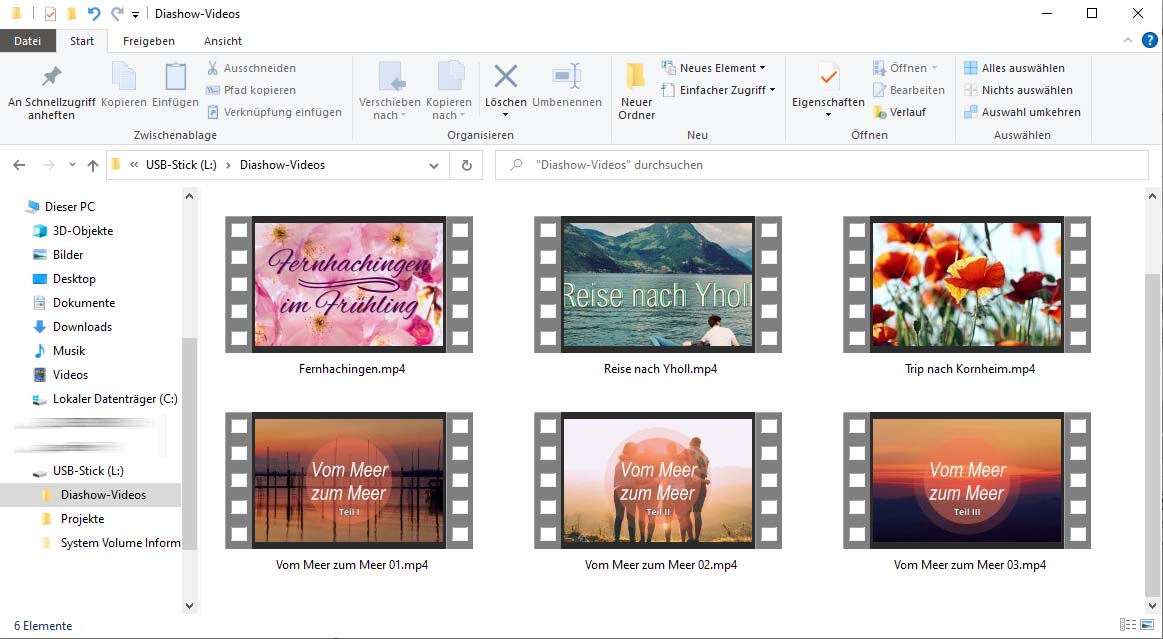The image size is (1163, 639).
Task: Click the Pin to Schnellzugriff icon
Action: click(x=51, y=78)
